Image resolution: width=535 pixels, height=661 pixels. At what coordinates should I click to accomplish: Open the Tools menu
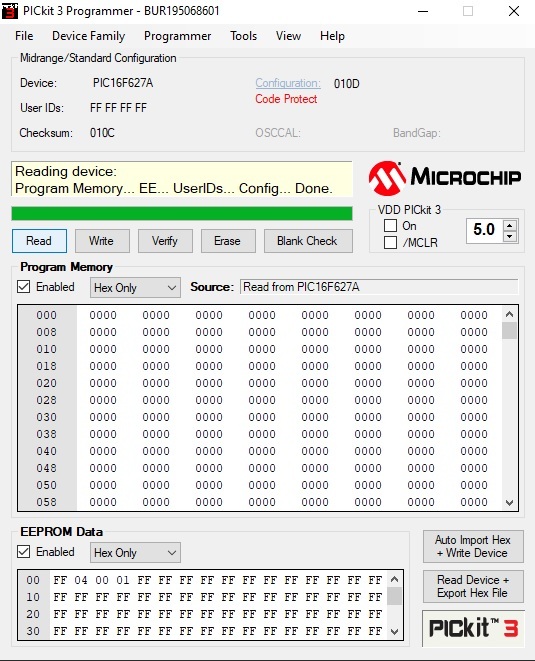point(243,36)
